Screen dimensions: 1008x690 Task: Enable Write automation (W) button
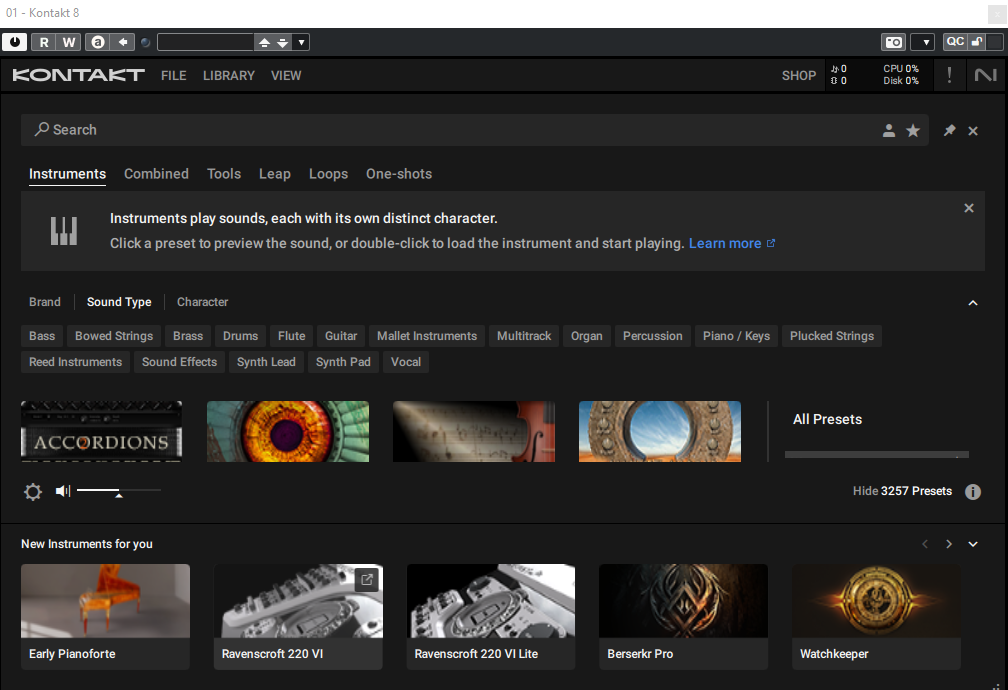click(69, 42)
